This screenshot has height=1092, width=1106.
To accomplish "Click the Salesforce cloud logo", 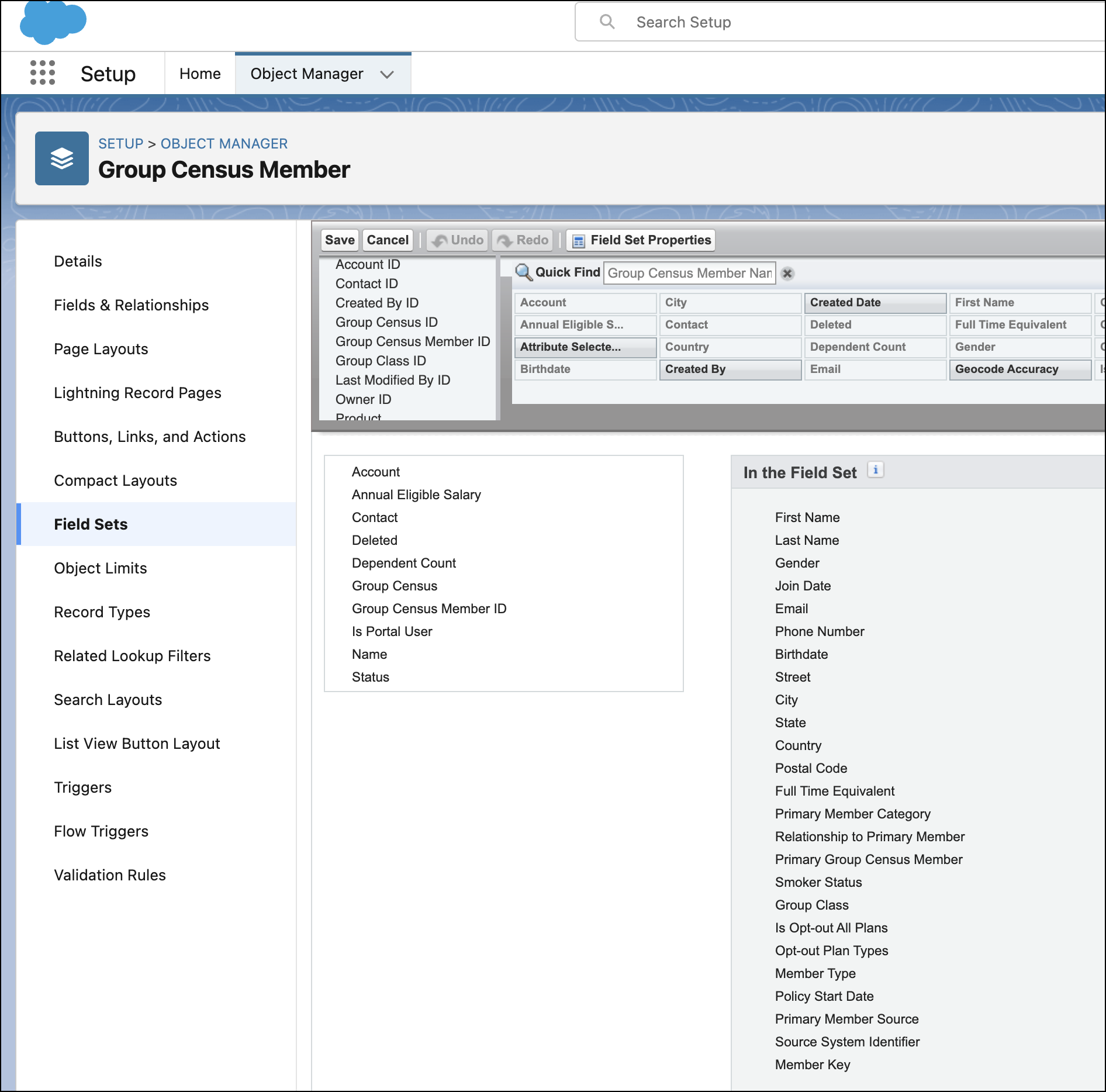I will (x=53, y=22).
